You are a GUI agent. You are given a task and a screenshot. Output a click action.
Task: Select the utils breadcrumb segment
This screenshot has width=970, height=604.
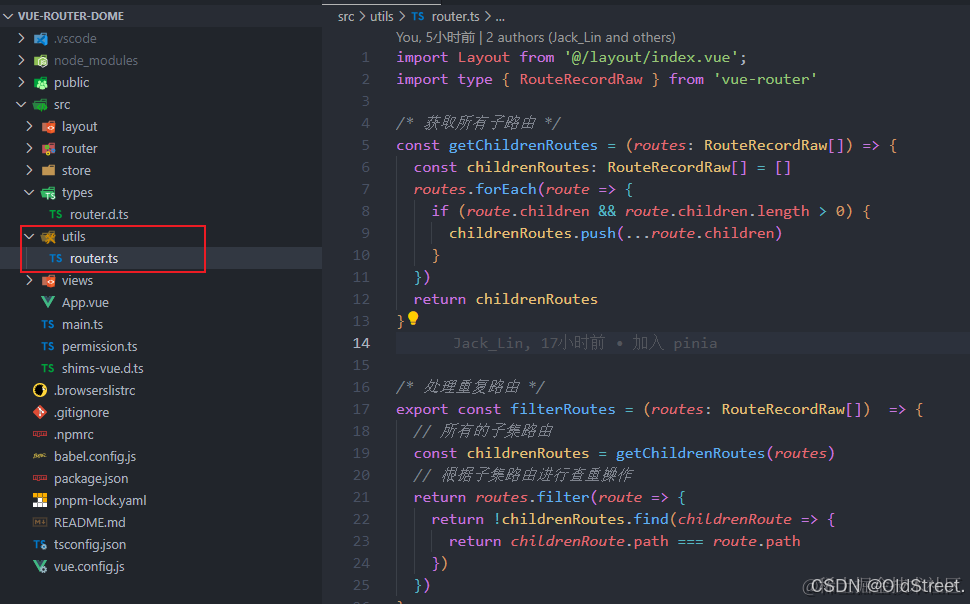coord(382,17)
